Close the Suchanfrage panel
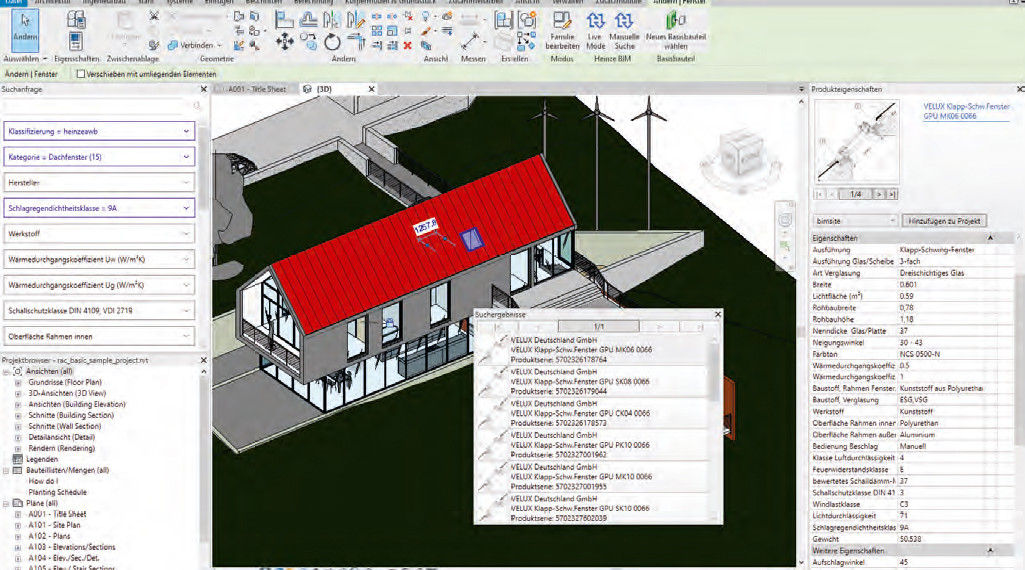The height and width of the screenshot is (570, 1025). pyautogui.click(x=203, y=89)
